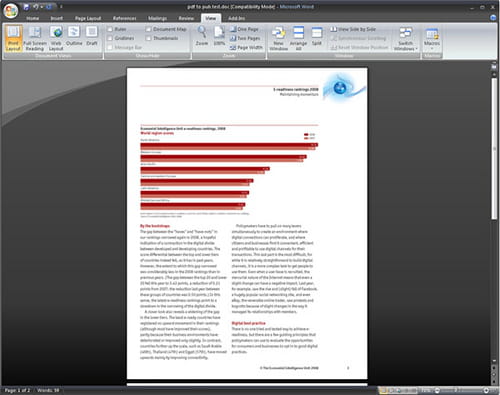Click View Side by Side
This screenshot has width=500, height=395.
[x=353, y=29]
